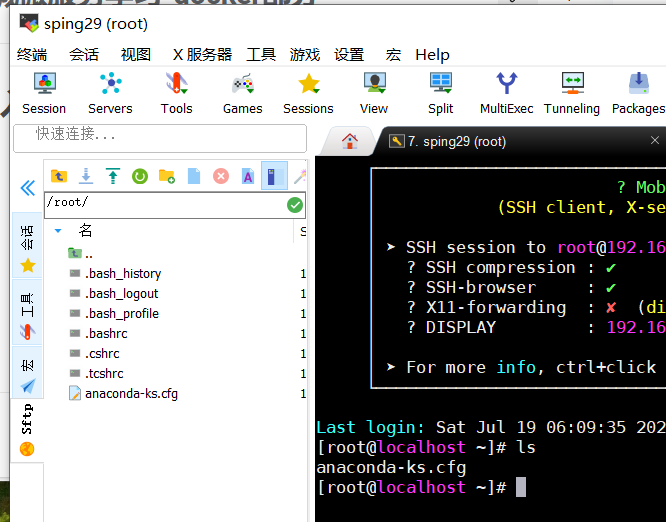Viewport: 666px width, 522px height.
Task: Open the Servers toolbar icon
Action: (x=110, y=94)
